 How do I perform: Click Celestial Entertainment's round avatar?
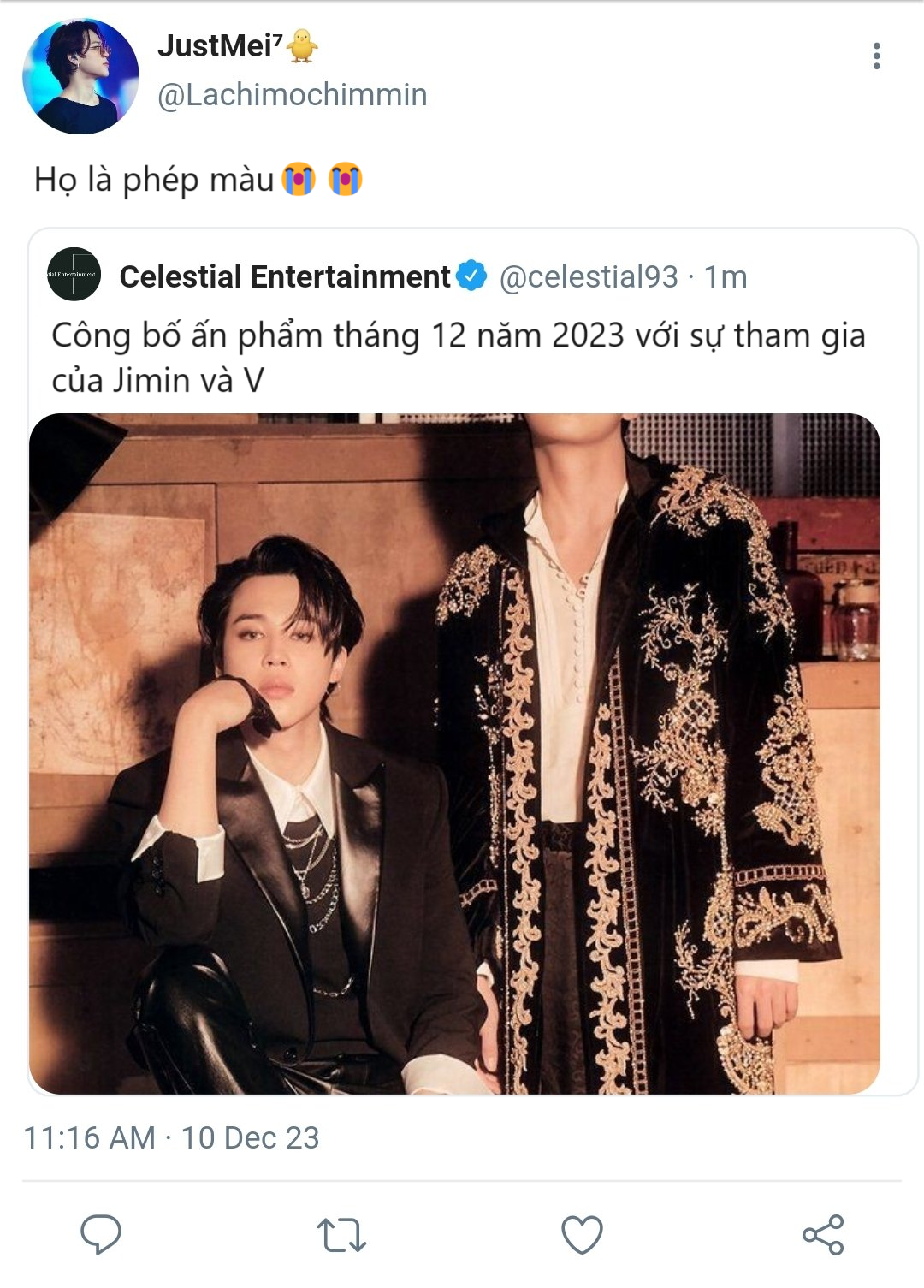click(x=74, y=275)
